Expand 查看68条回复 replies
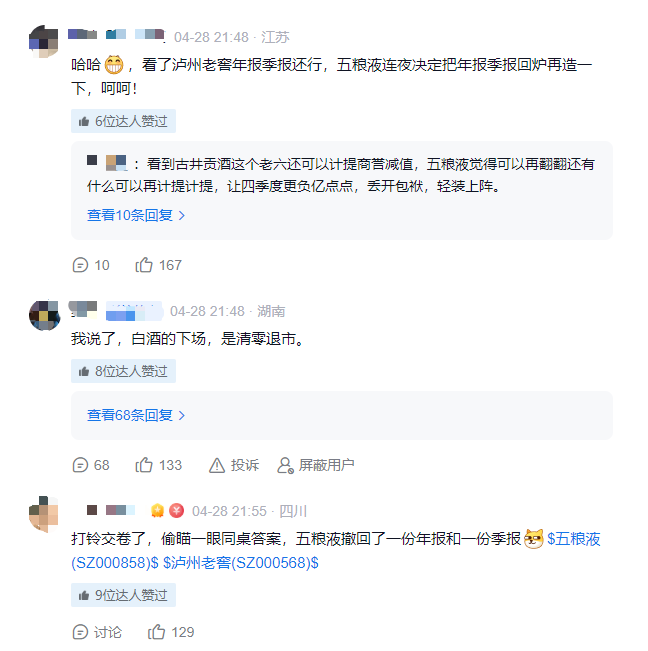Image resolution: width=648 pixels, height=651 pixels. [x=136, y=415]
